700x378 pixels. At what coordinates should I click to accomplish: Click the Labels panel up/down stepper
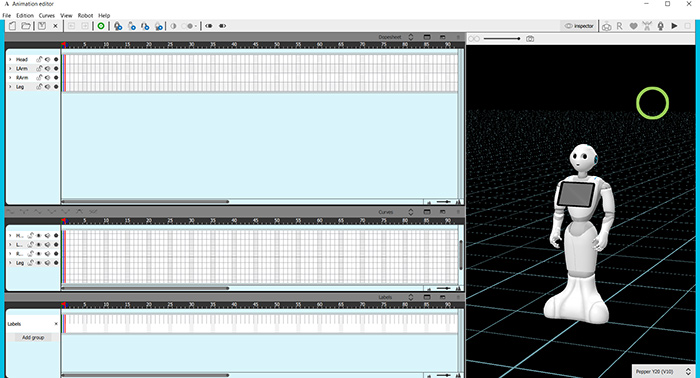(x=411, y=297)
